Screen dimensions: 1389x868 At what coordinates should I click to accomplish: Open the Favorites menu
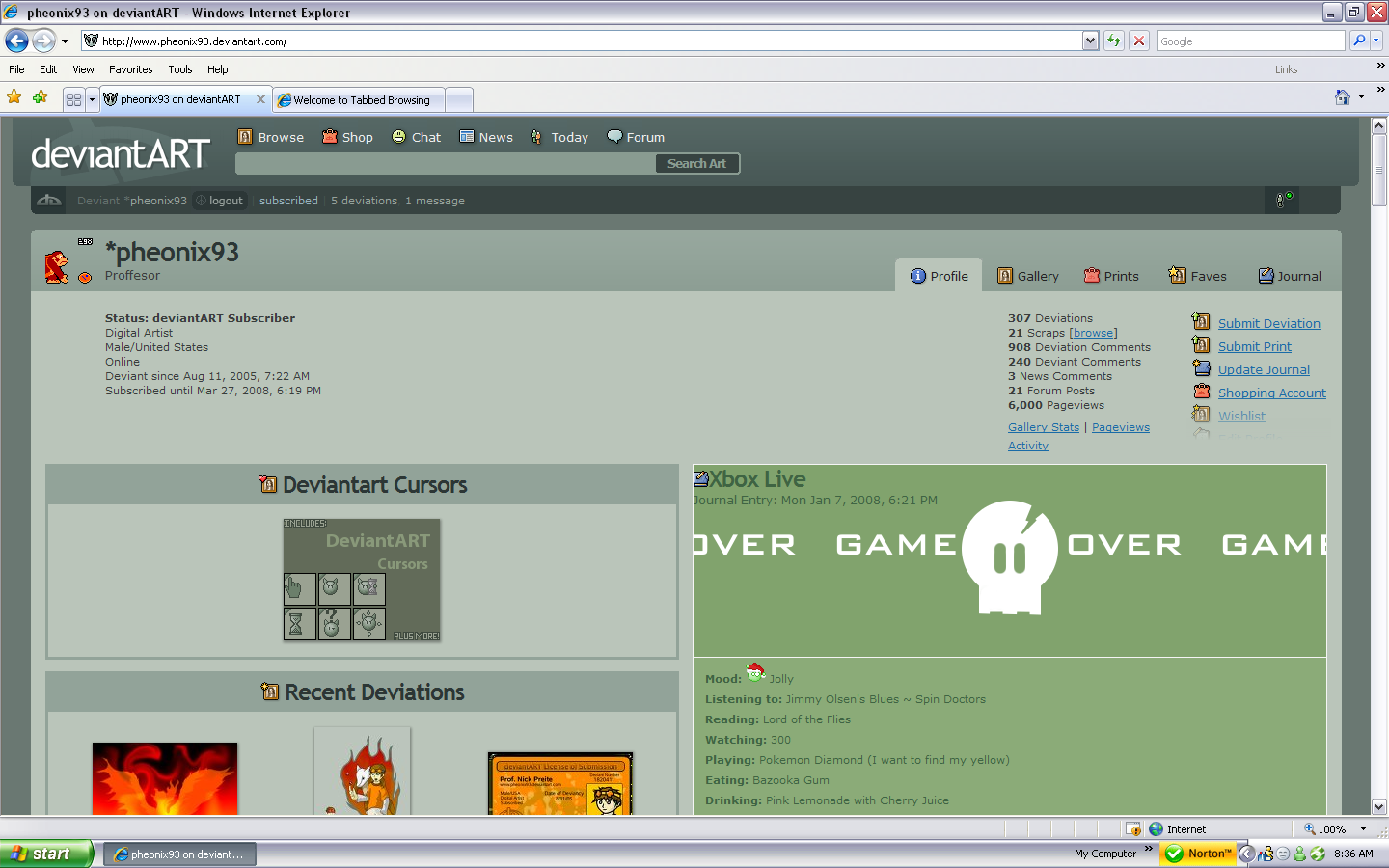[x=131, y=69]
